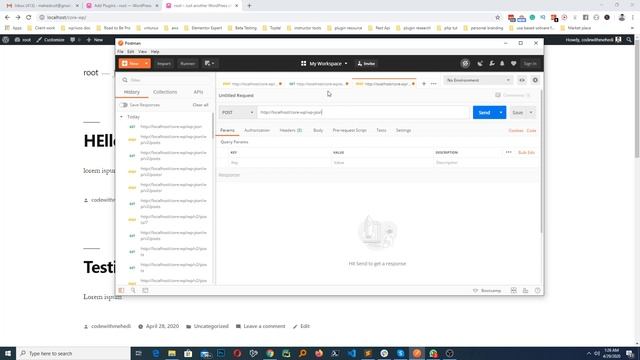Reload the Chrome page
This screenshot has width=640, height=360.
click(x=29, y=18)
